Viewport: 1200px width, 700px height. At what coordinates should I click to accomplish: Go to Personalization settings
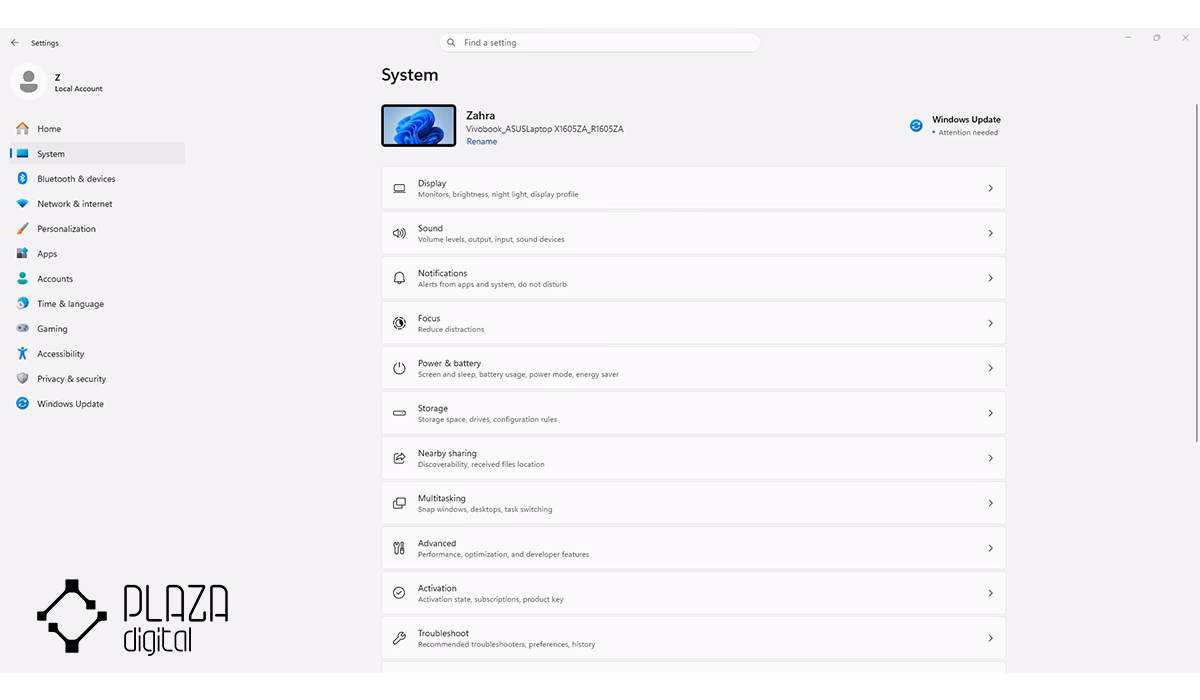(x=97, y=229)
